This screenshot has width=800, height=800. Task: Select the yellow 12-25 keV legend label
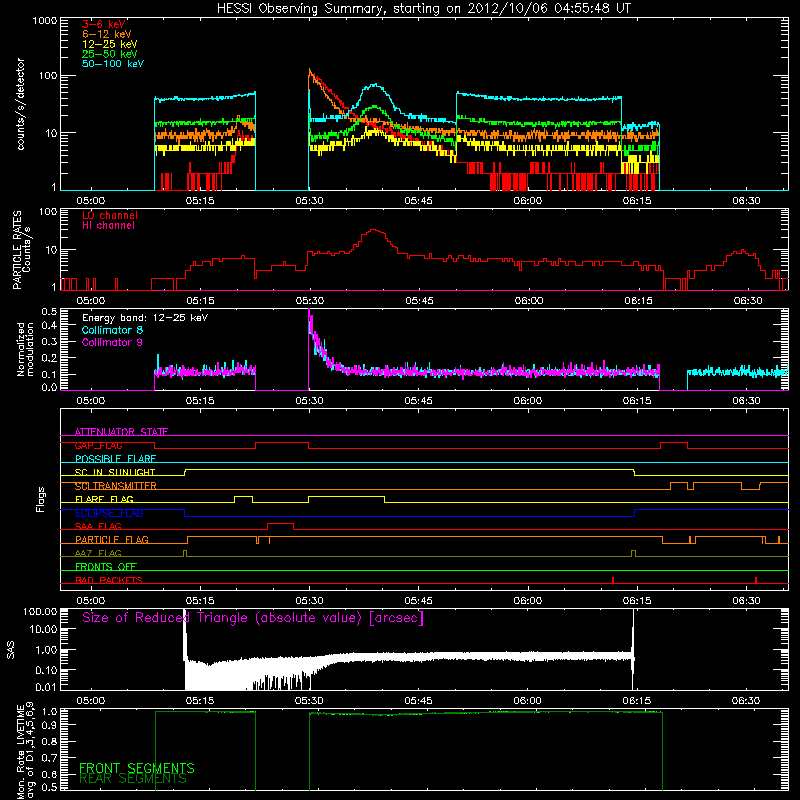(110, 44)
